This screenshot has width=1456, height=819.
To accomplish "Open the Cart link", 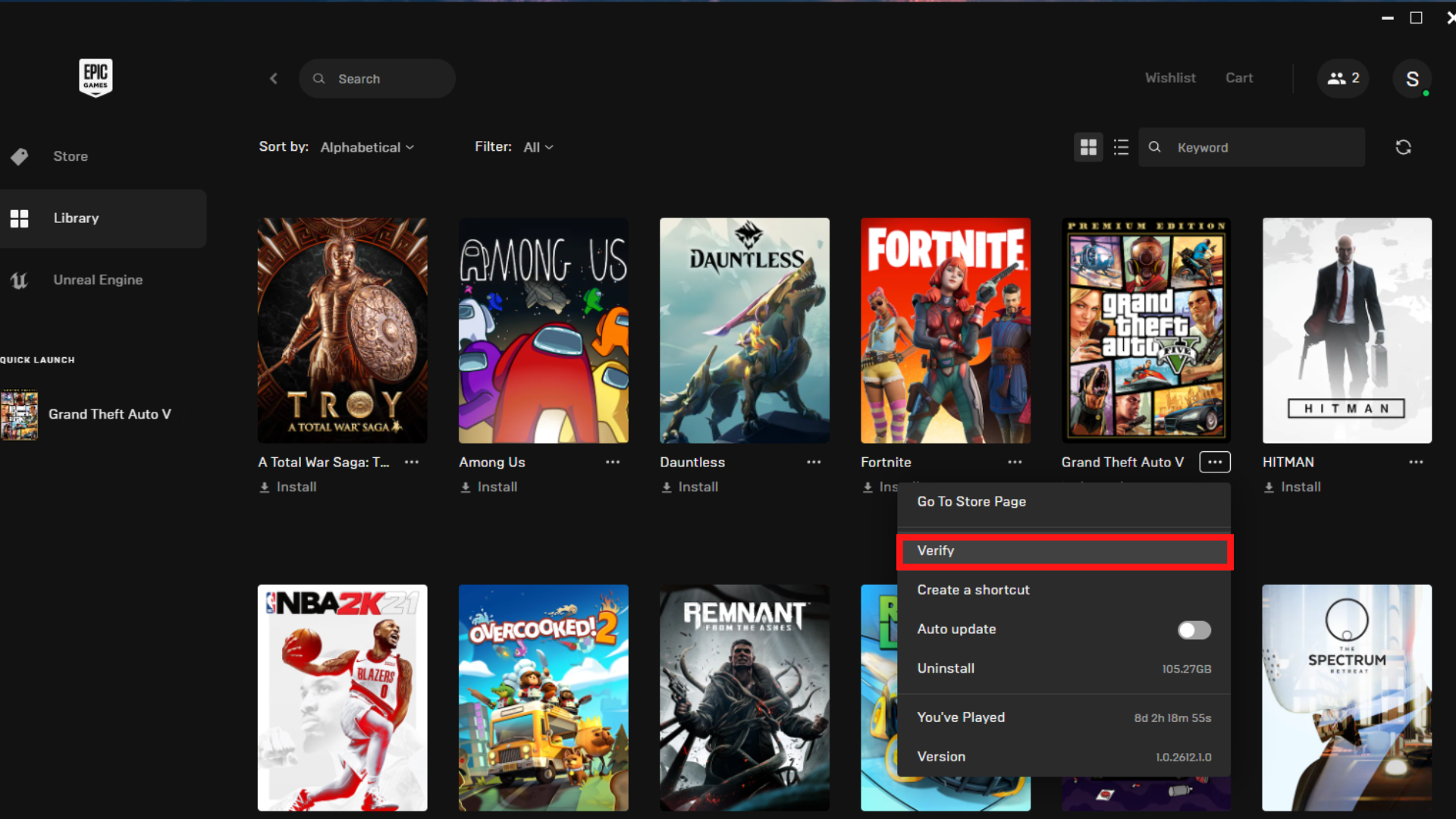I will pos(1239,78).
